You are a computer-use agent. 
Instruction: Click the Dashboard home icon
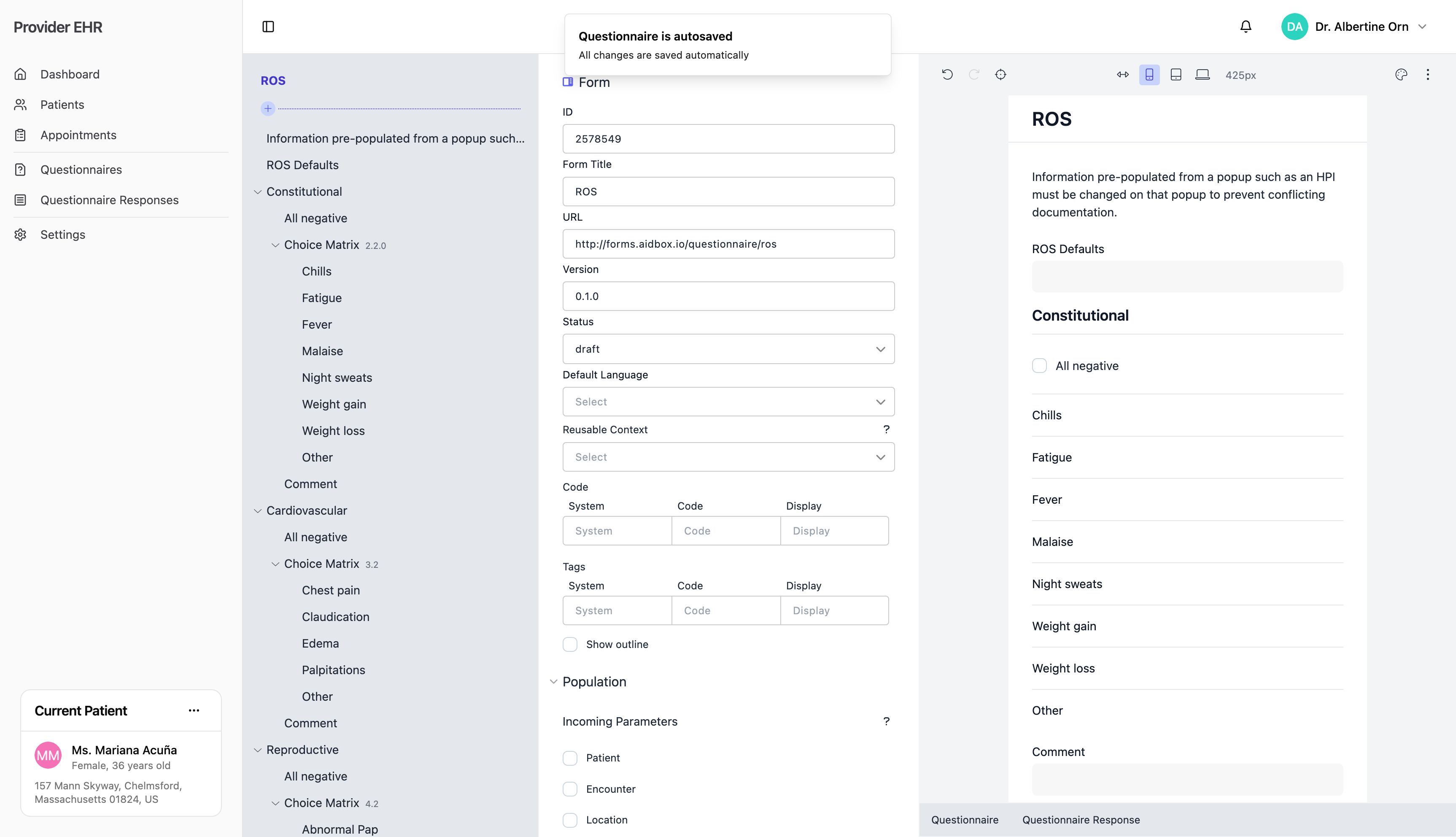tap(21, 74)
